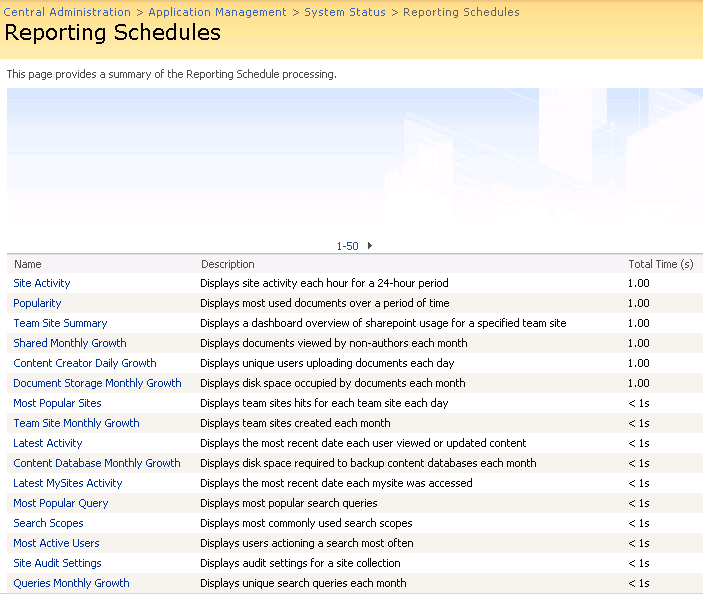View the Site Audit Settings report
Image resolution: width=703 pixels, height=594 pixels.
pyautogui.click(x=57, y=563)
